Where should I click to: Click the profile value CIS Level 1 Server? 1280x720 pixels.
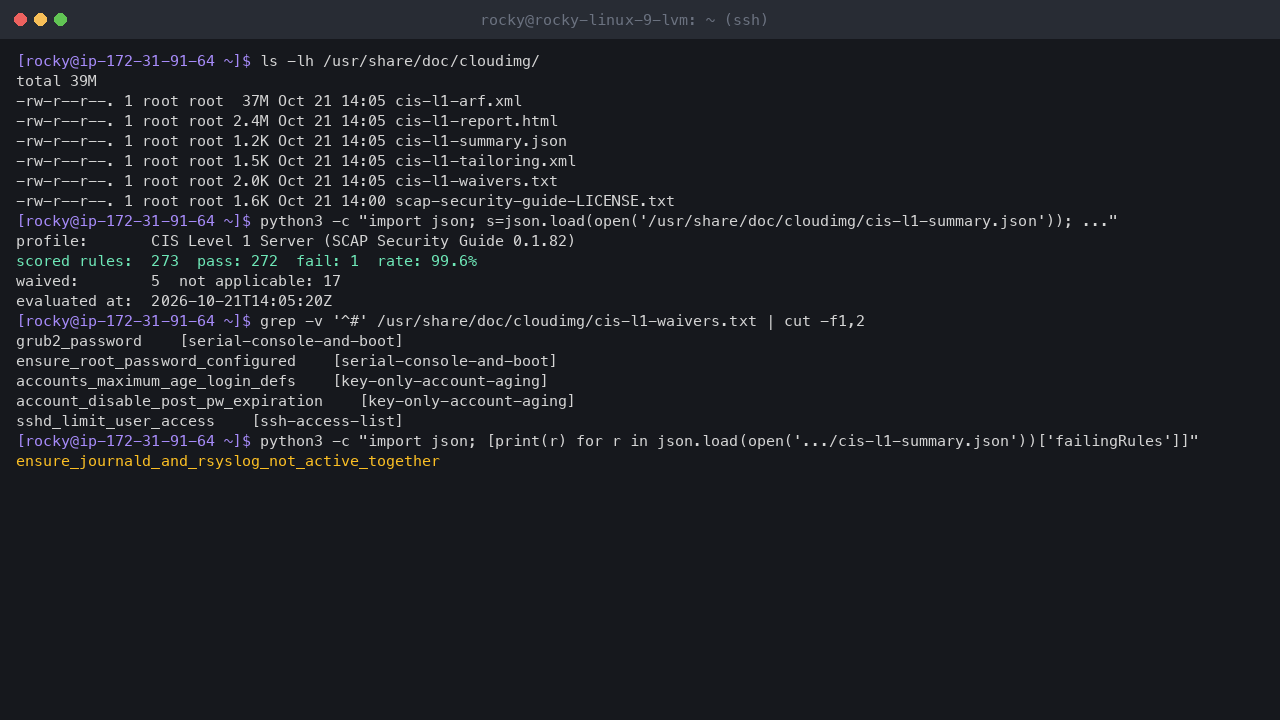pyautogui.click(x=232, y=241)
